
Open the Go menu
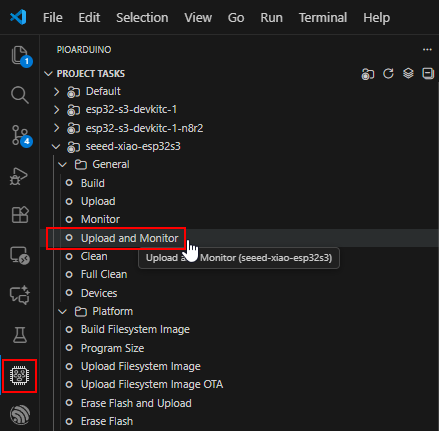(x=236, y=17)
